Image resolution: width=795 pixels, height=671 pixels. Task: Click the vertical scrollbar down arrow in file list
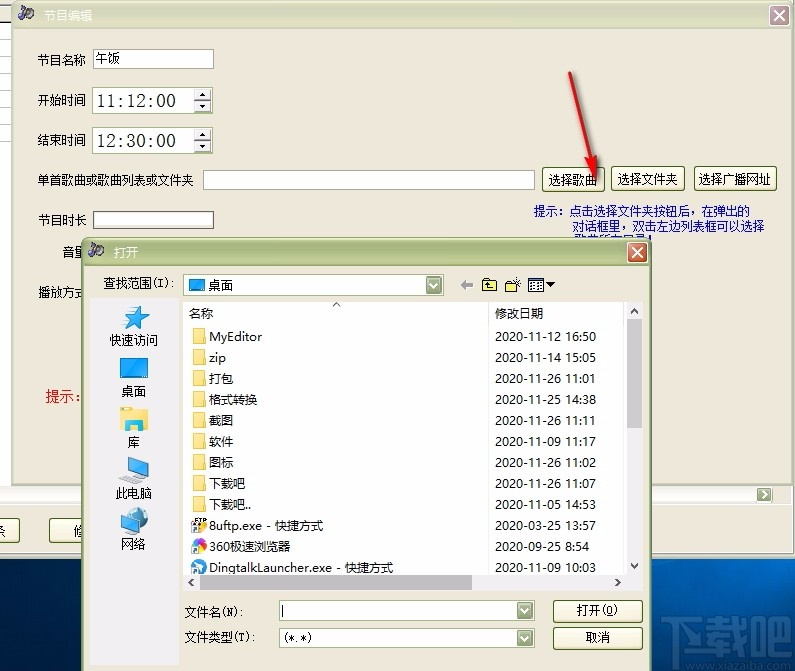point(634,566)
